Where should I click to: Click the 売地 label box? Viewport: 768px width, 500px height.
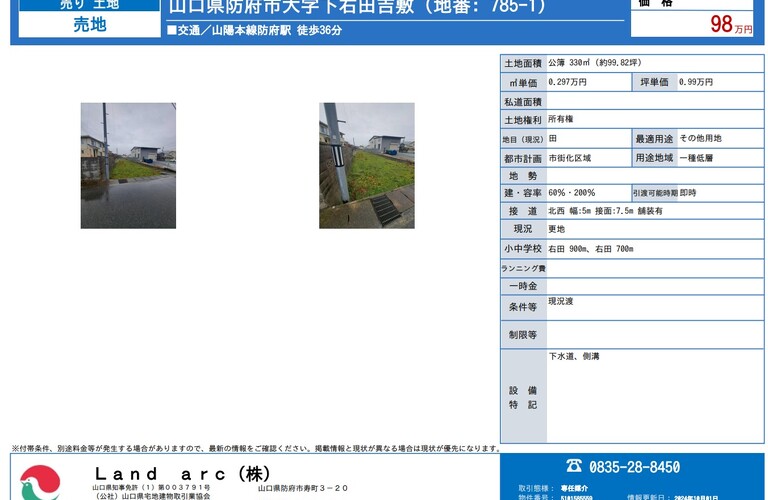pyautogui.click(x=90, y=24)
